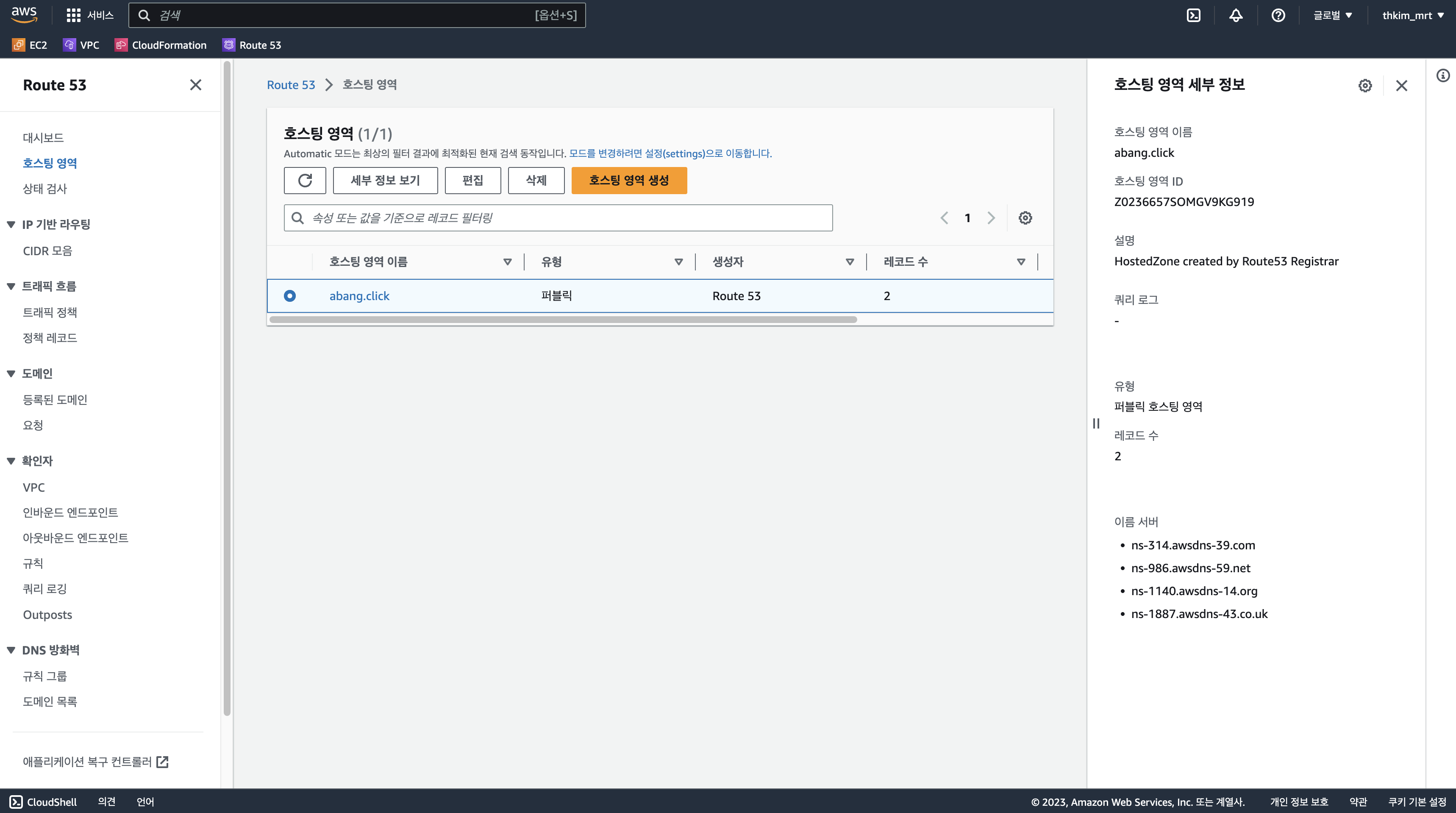
Task: Open the services grid menu icon
Action: 73,15
